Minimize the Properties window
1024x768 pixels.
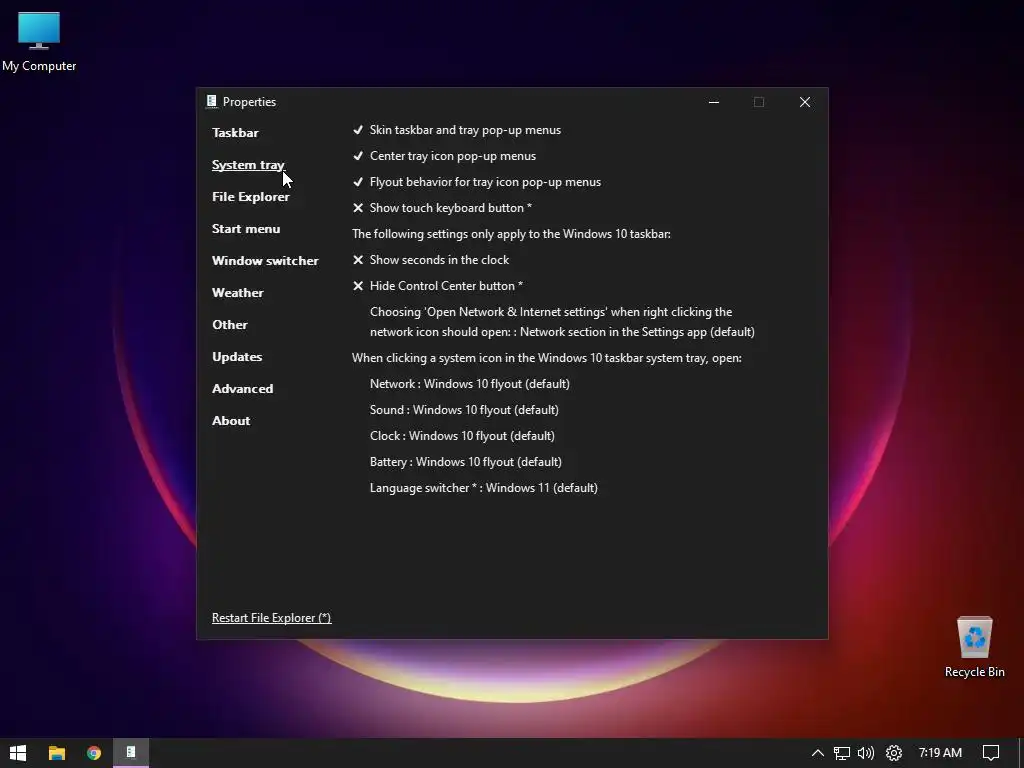click(x=714, y=102)
